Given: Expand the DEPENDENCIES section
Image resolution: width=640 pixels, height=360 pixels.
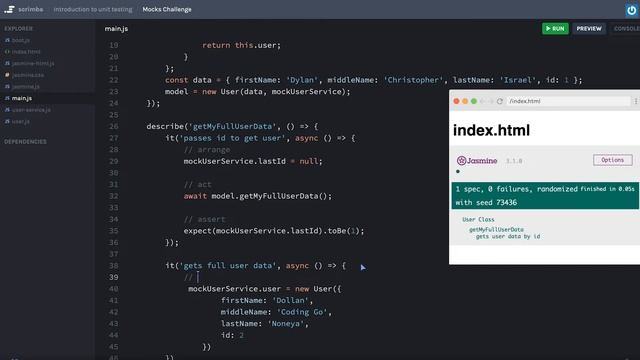Looking at the screenshot, I should point(25,142).
